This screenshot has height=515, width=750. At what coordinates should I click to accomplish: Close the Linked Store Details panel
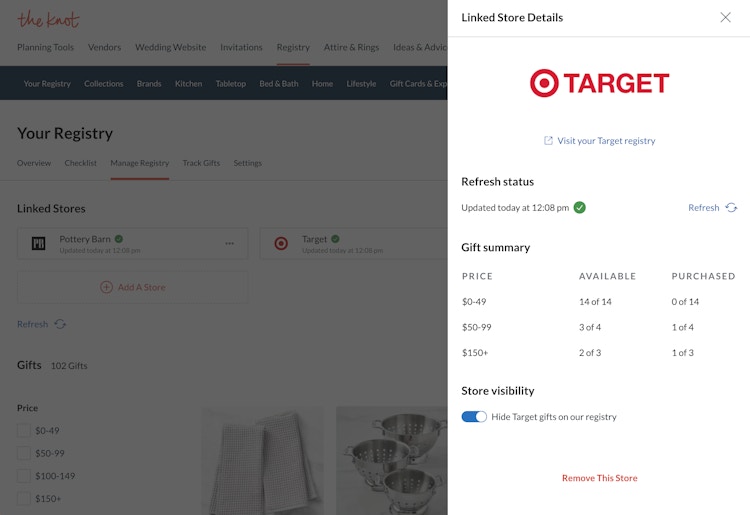click(725, 18)
